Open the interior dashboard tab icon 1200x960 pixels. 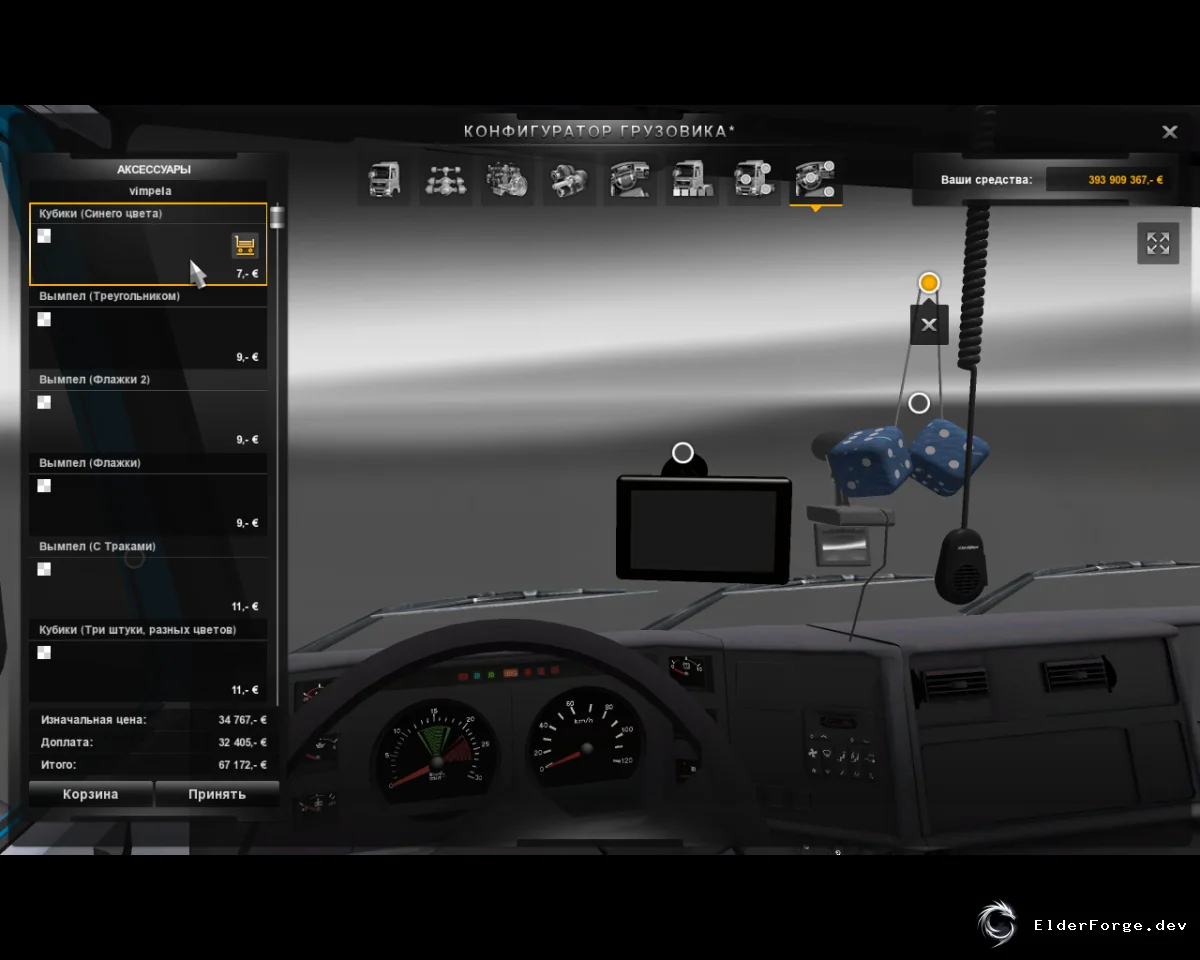click(630, 181)
